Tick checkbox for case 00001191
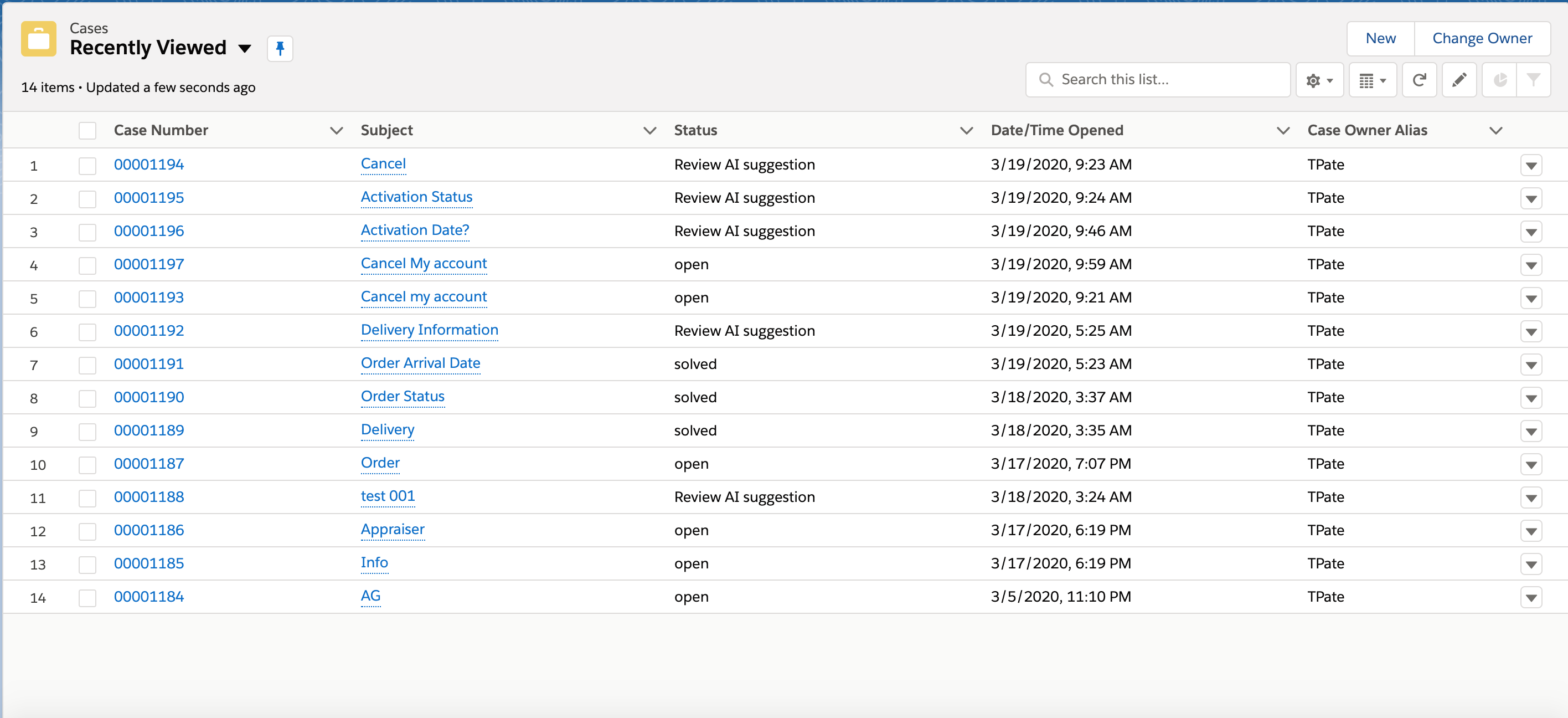1568x718 pixels. tap(87, 365)
